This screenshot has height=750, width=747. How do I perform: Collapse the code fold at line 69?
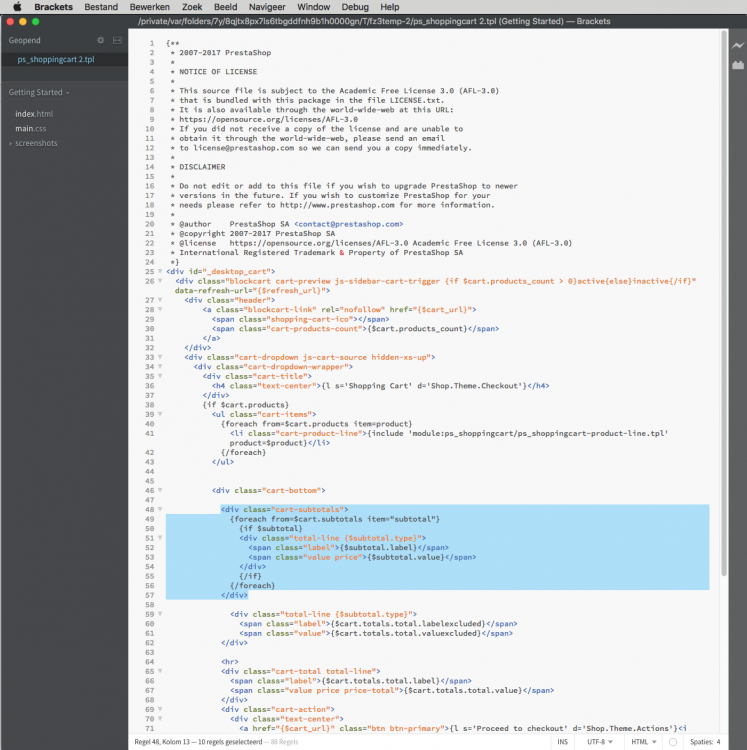tap(160, 709)
